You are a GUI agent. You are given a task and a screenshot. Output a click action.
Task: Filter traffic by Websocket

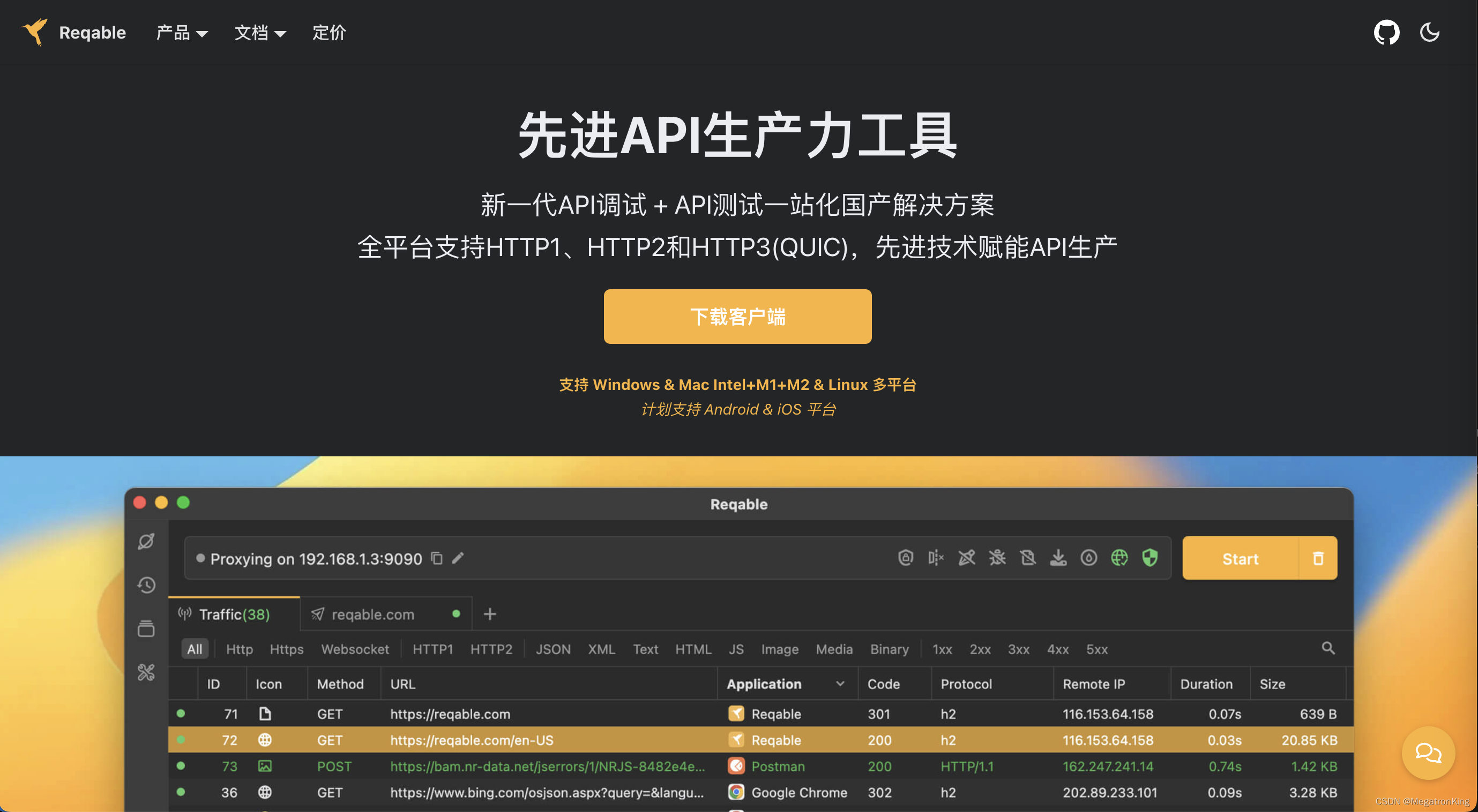coord(355,649)
